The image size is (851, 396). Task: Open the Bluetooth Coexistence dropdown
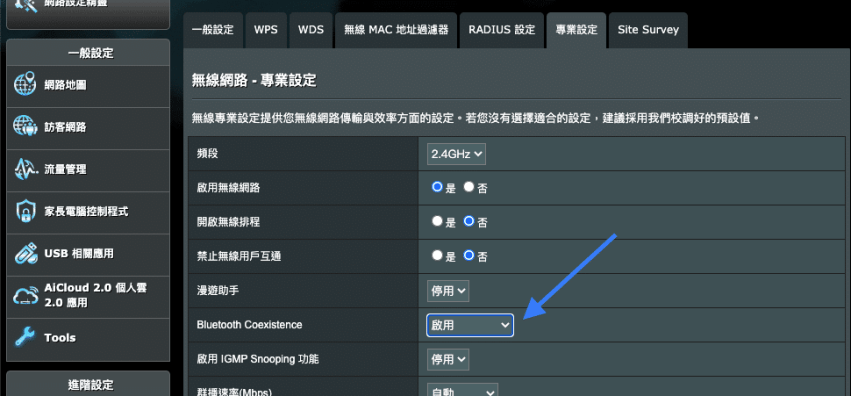[x=470, y=325]
